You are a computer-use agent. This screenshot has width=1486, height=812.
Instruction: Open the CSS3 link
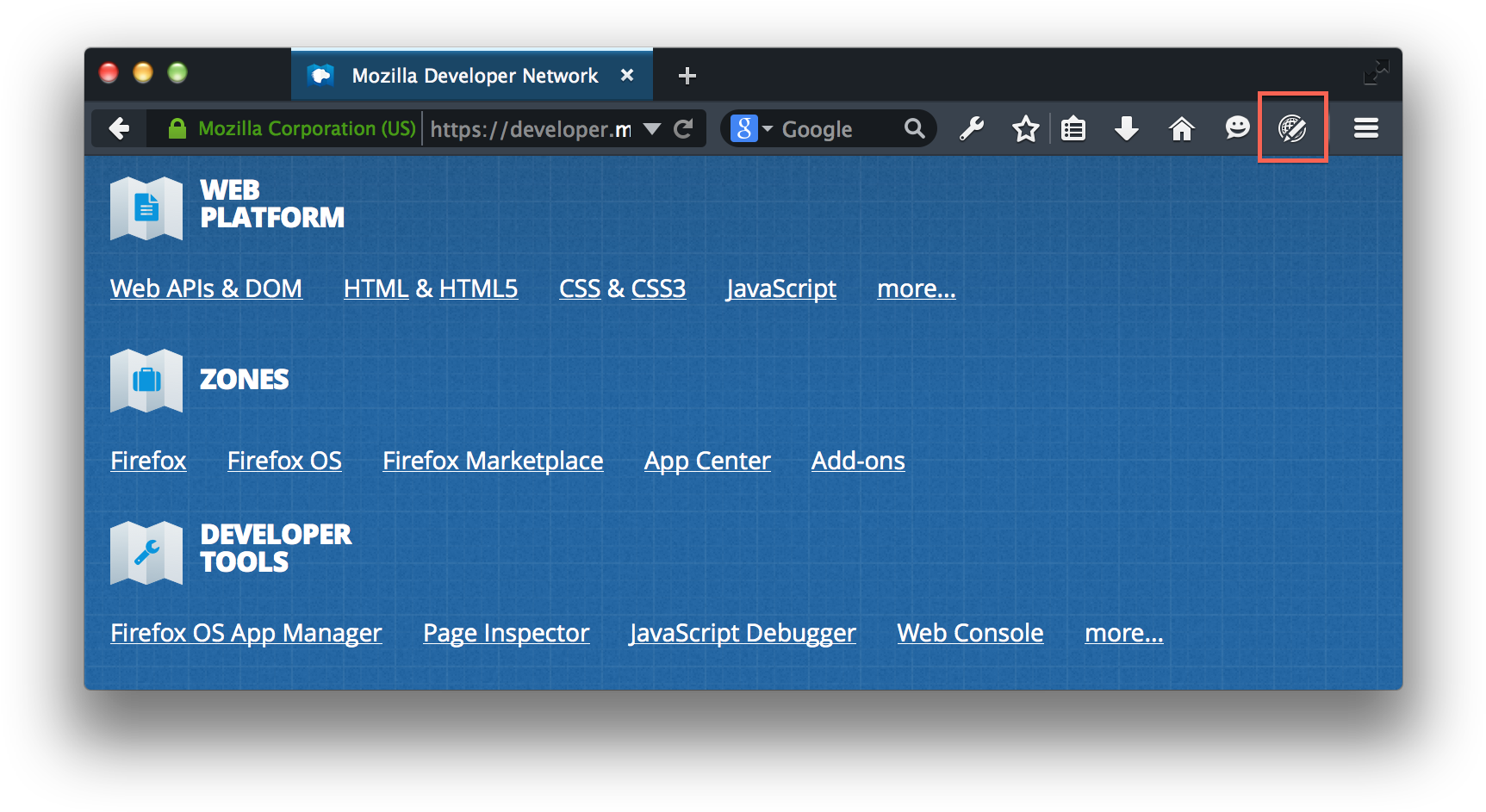point(658,288)
